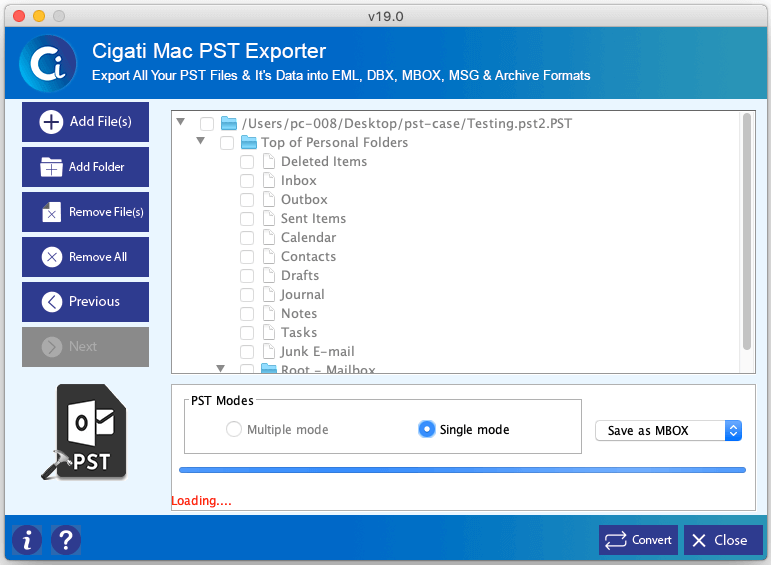Select the Sent Items tree row label
Screen dimensions: 771x565
313,218
